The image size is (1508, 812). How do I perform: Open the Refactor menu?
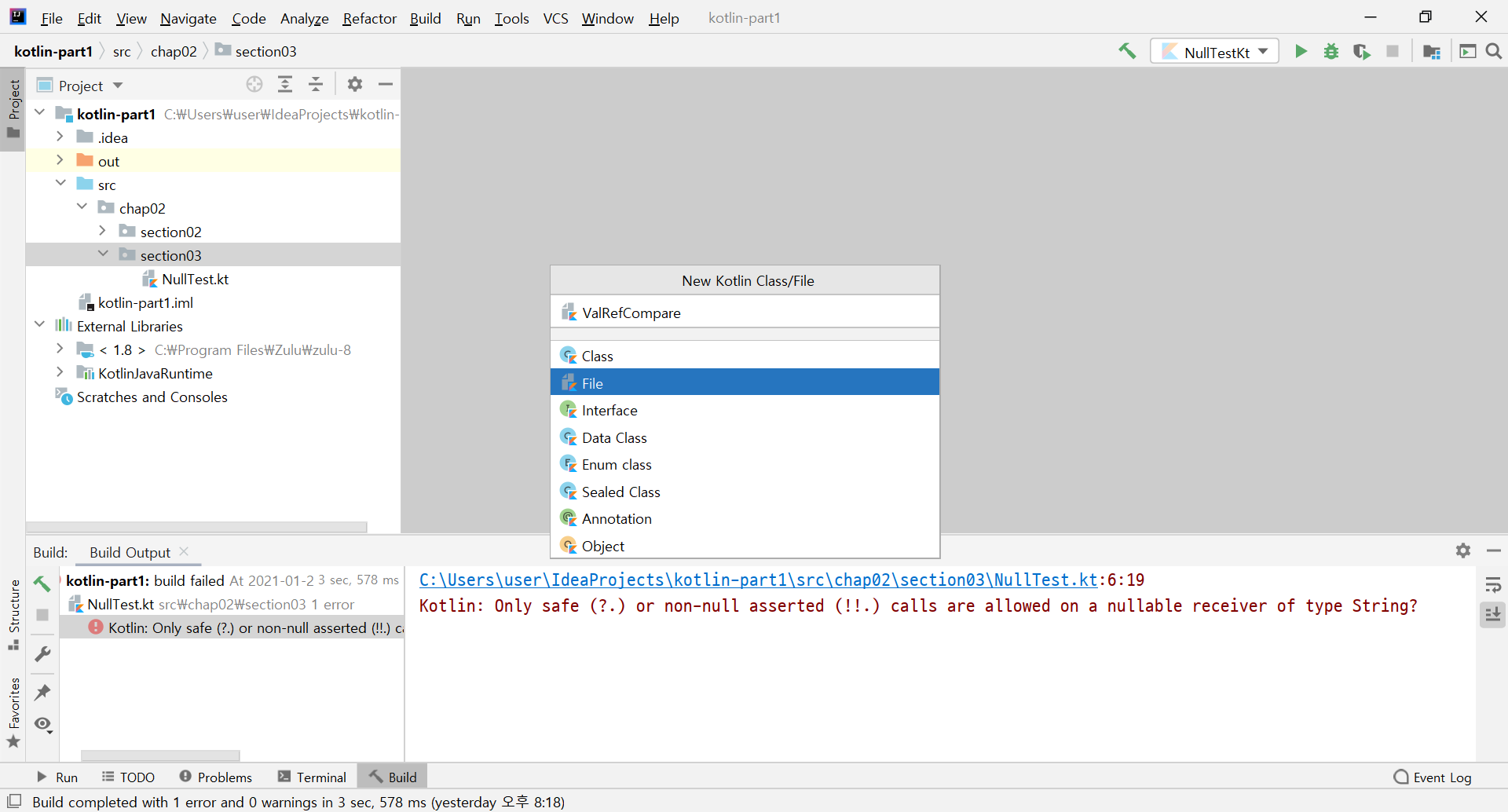point(369,18)
